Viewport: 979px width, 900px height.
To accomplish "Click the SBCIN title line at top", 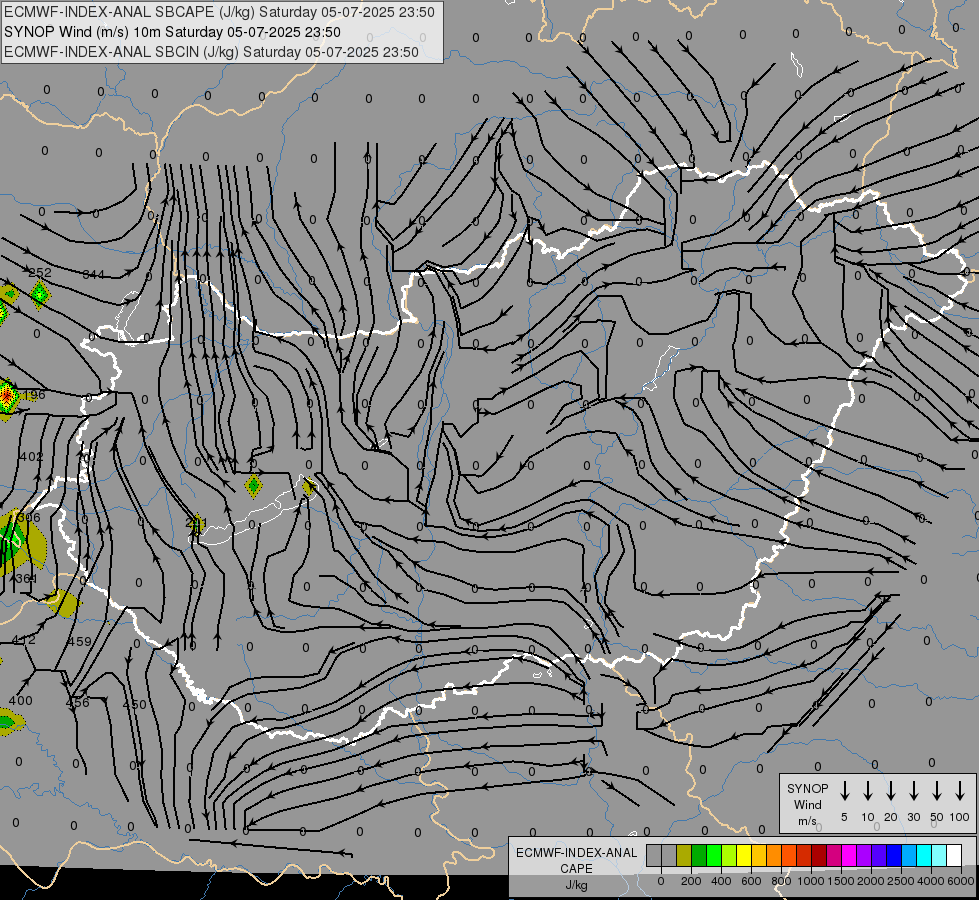I will pos(211,52).
